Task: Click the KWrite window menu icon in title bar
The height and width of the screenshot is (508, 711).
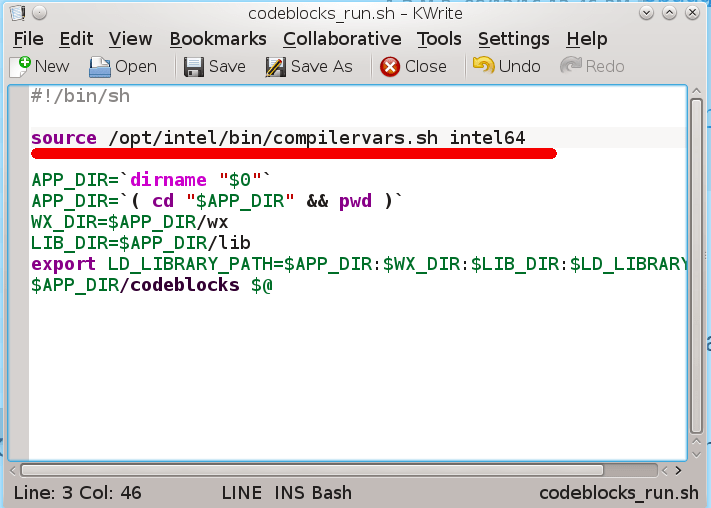Action: [18, 13]
